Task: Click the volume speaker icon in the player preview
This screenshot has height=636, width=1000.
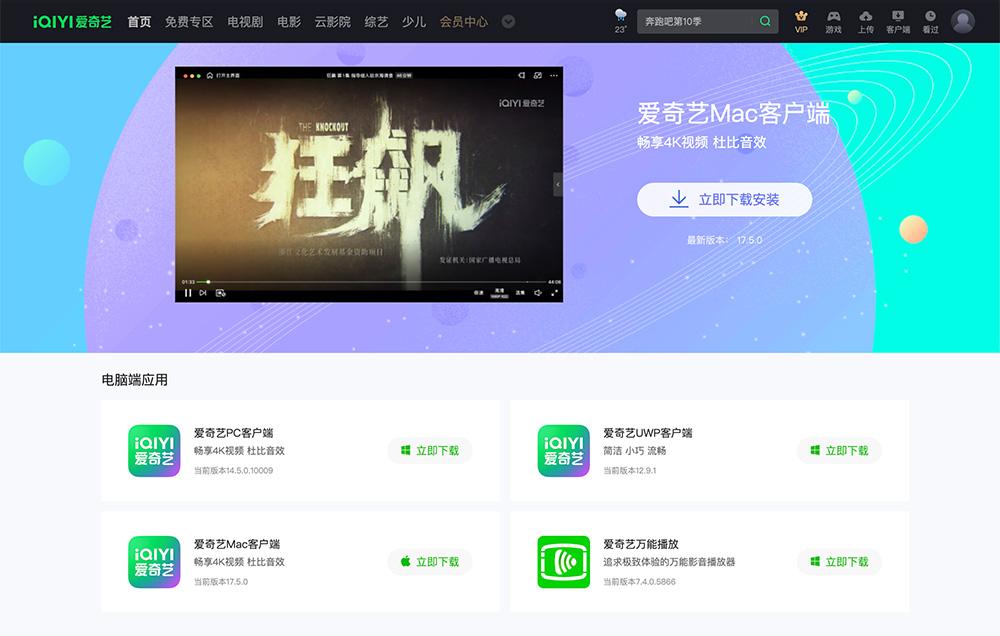Action: pos(538,293)
